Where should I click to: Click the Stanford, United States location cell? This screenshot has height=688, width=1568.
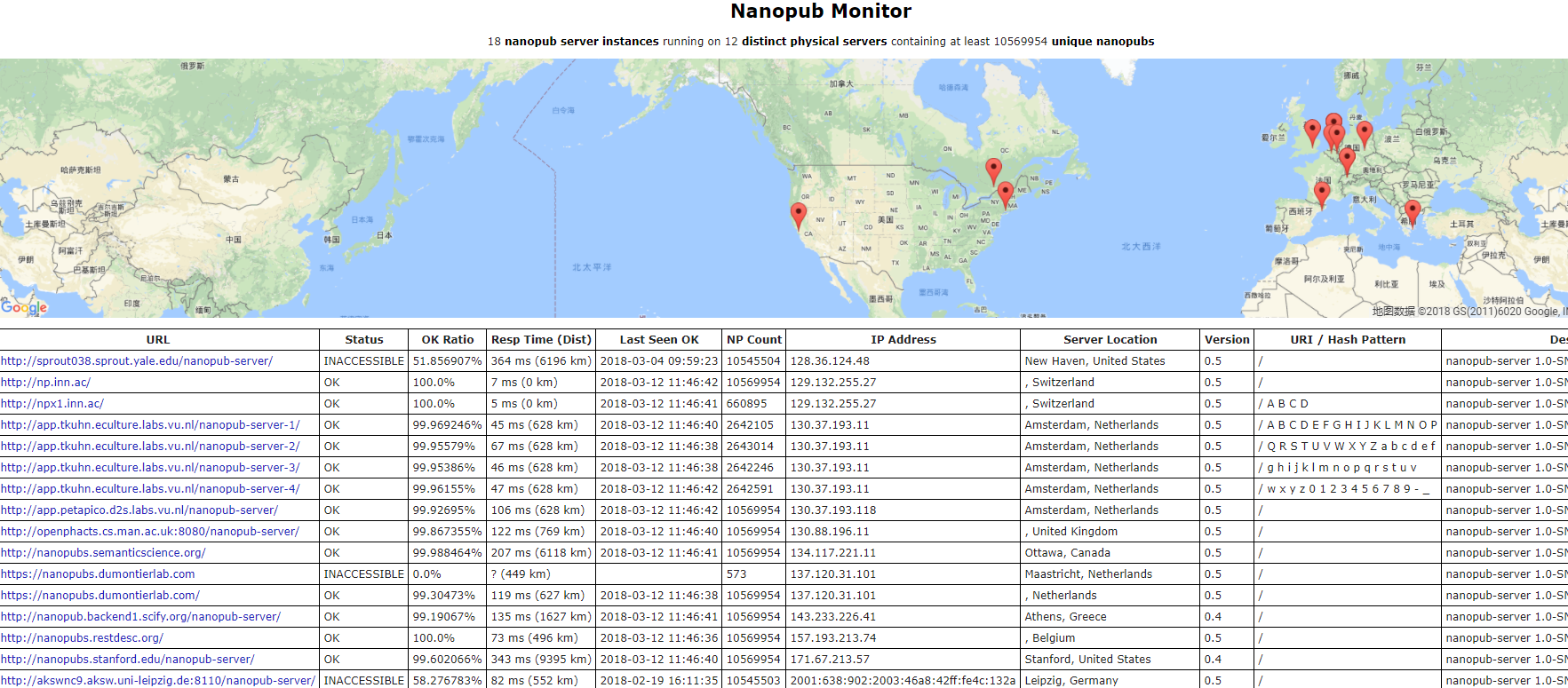point(1110,660)
